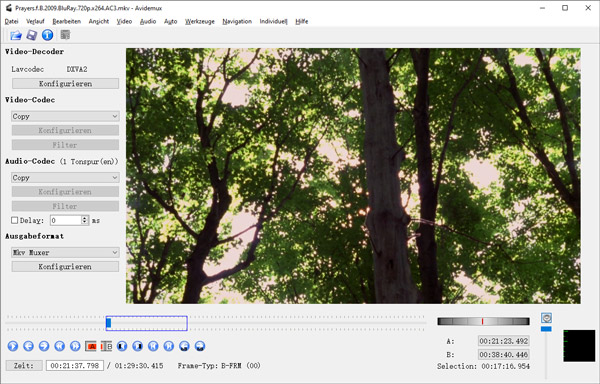Image resolution: width=600 pixels, height=384 pixels.
Task: Start playback with the Play button
Action: 13,346
